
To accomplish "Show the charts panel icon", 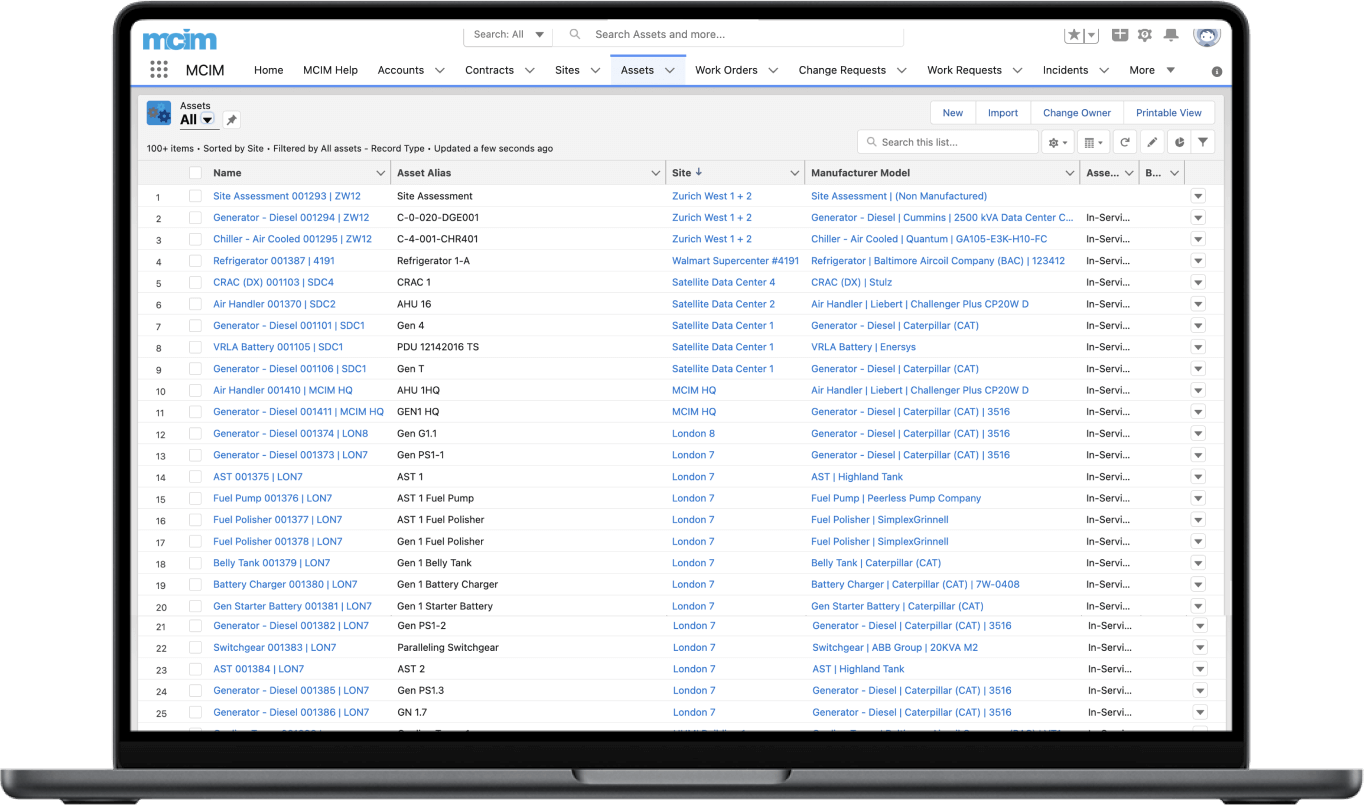I will (x=1179, y=142).
